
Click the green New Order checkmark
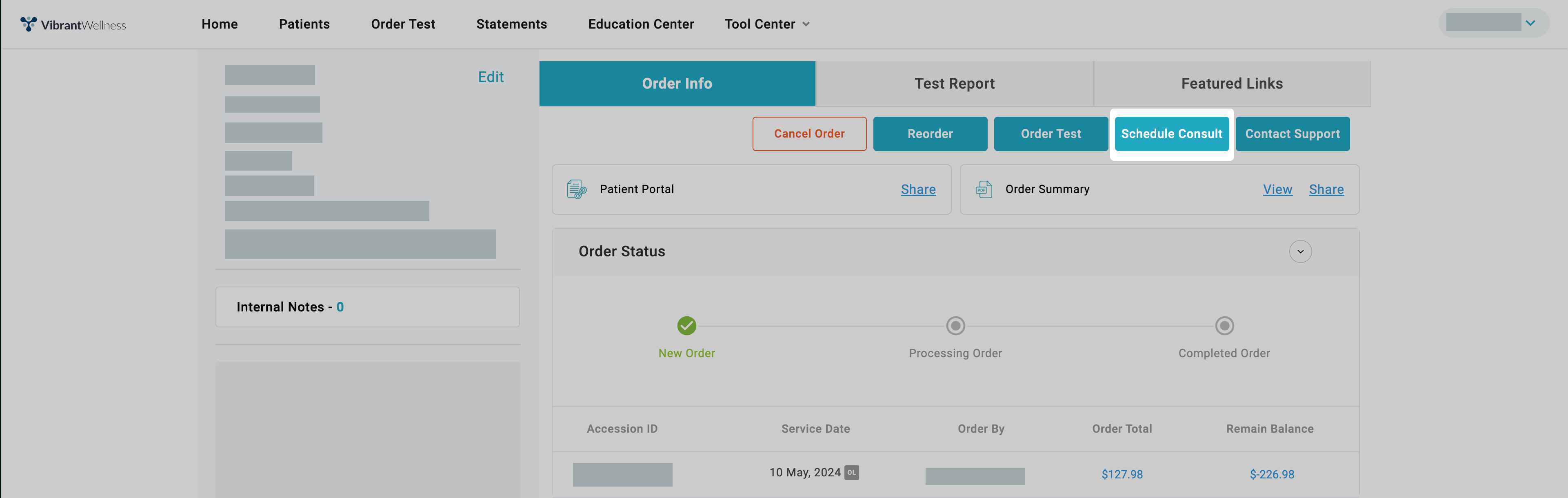686,326
